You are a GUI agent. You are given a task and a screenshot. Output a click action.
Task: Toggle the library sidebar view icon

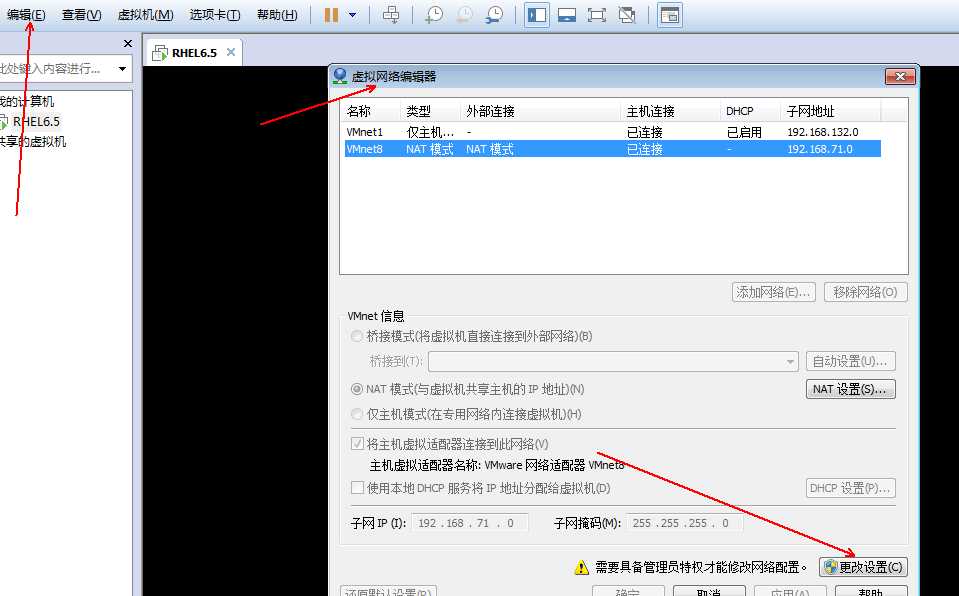[536, 15]
